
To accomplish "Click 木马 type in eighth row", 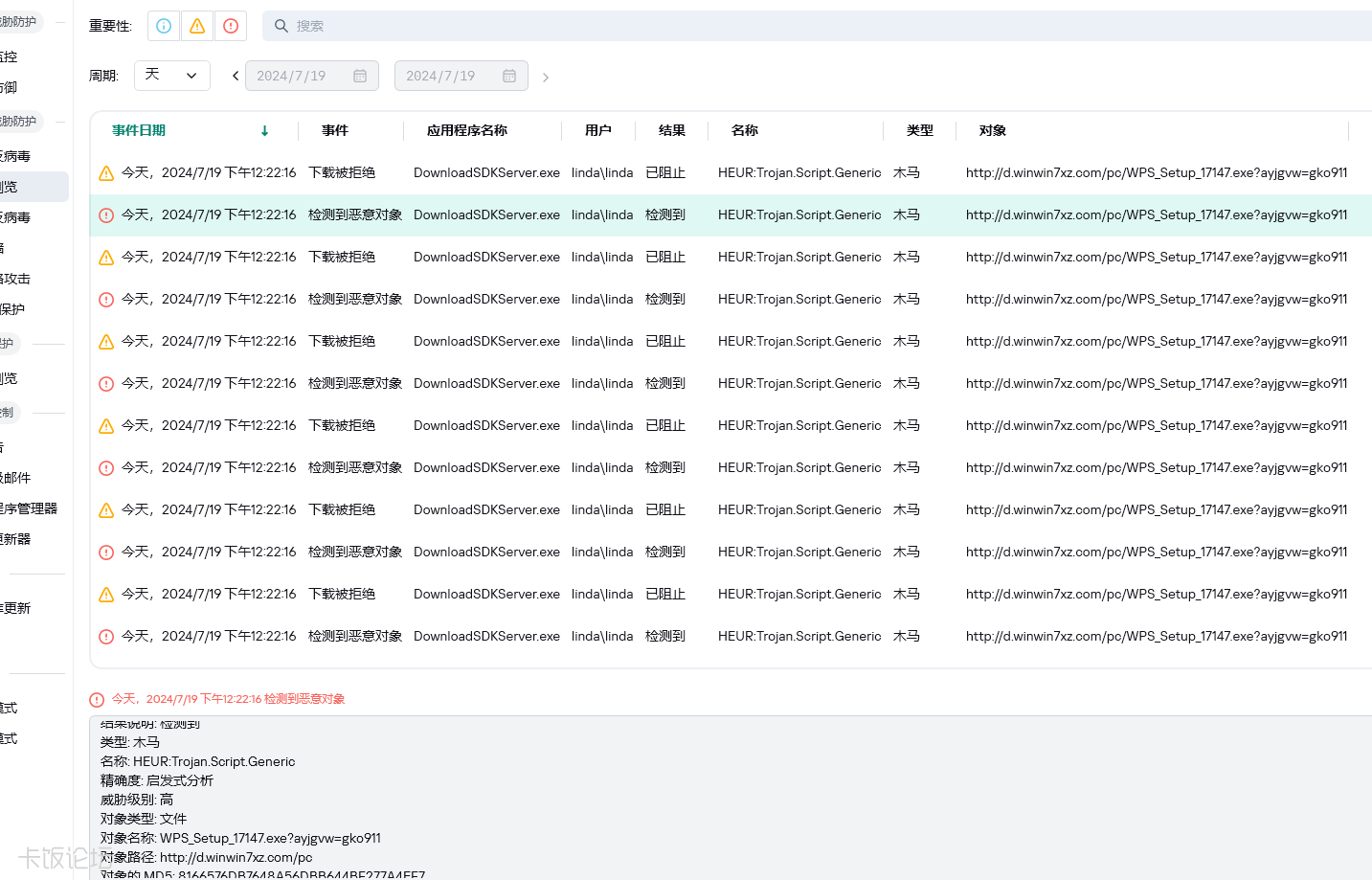I will pos(907,467).
